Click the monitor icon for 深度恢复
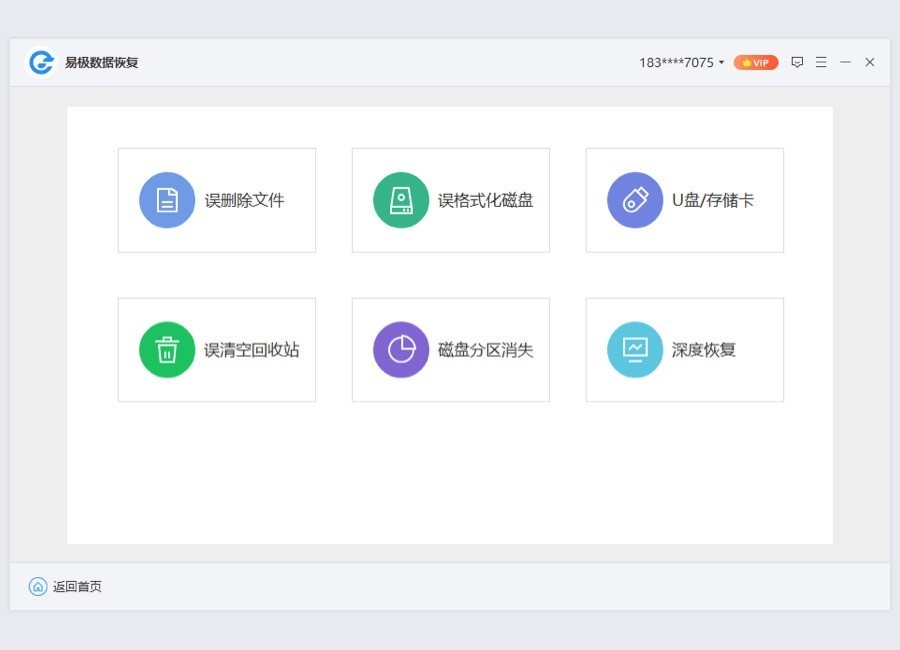Screen dimensions: 900x650 pyautogui.click(x=635, y=350)
